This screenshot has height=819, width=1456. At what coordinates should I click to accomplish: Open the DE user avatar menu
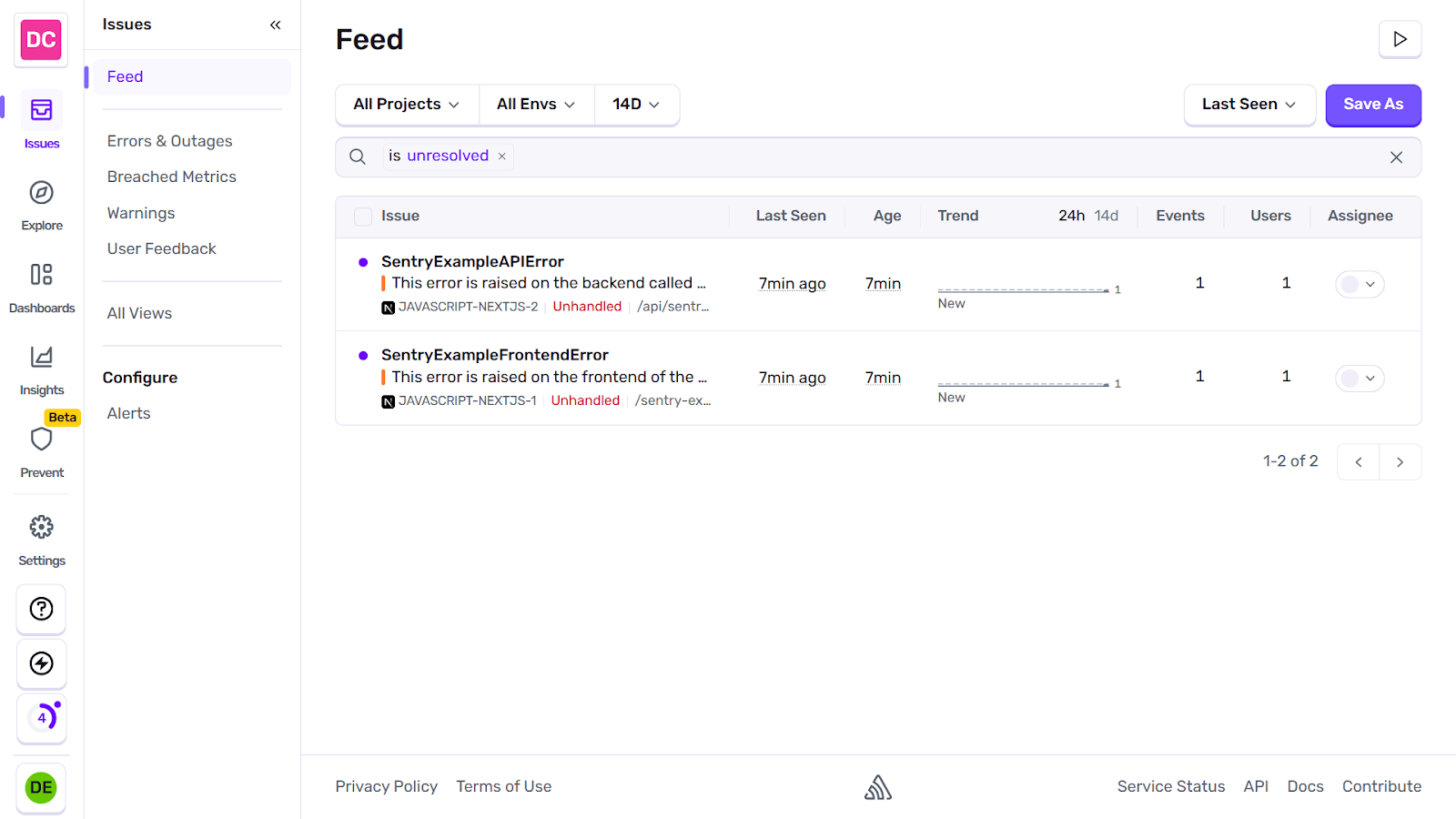pyautogui.click(x=41, y=787)
